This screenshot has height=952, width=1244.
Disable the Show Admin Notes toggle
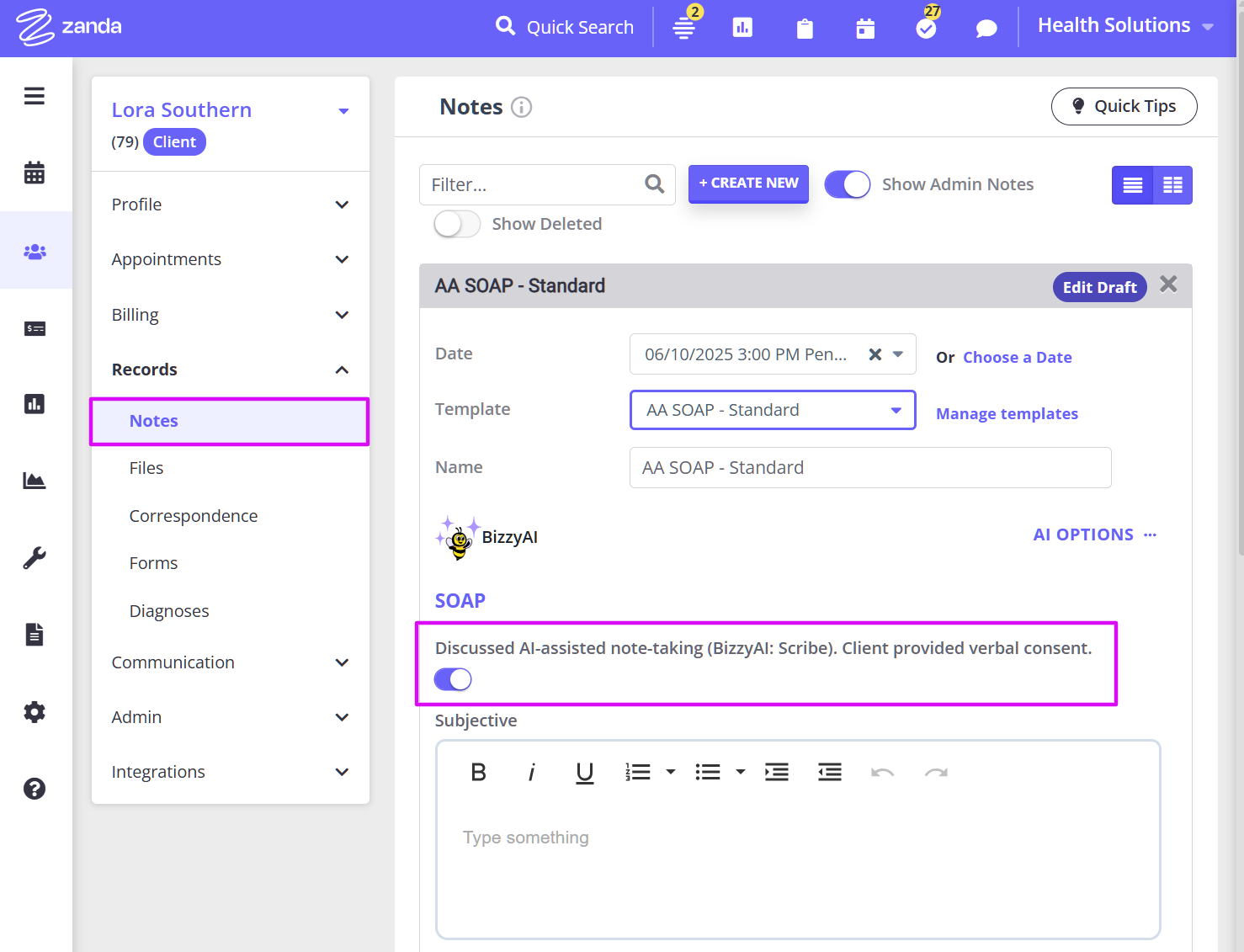(847, 183)
